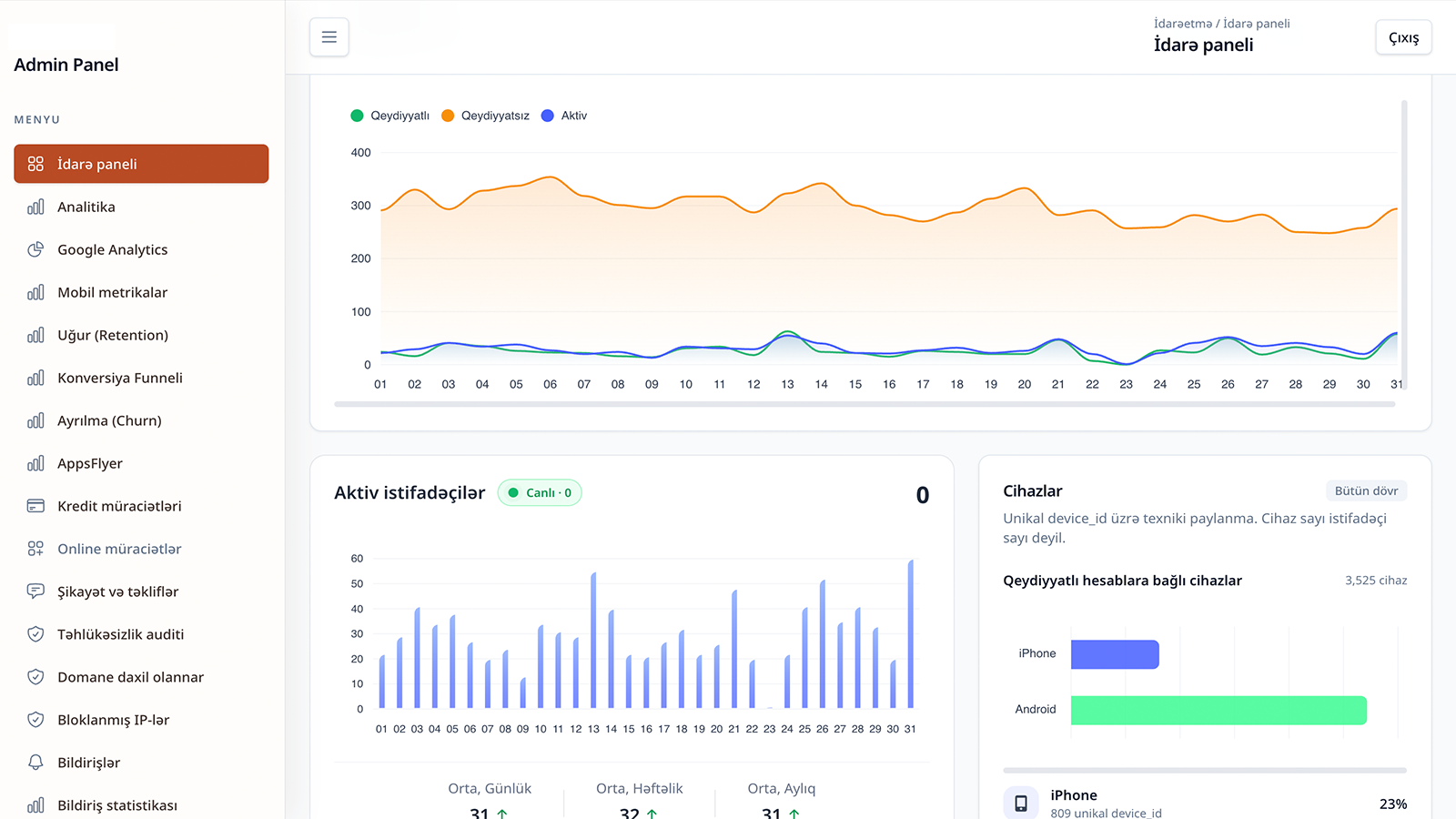Open the İdarə paneli menu item
The image size is (1456, 819).
[141, 164]
